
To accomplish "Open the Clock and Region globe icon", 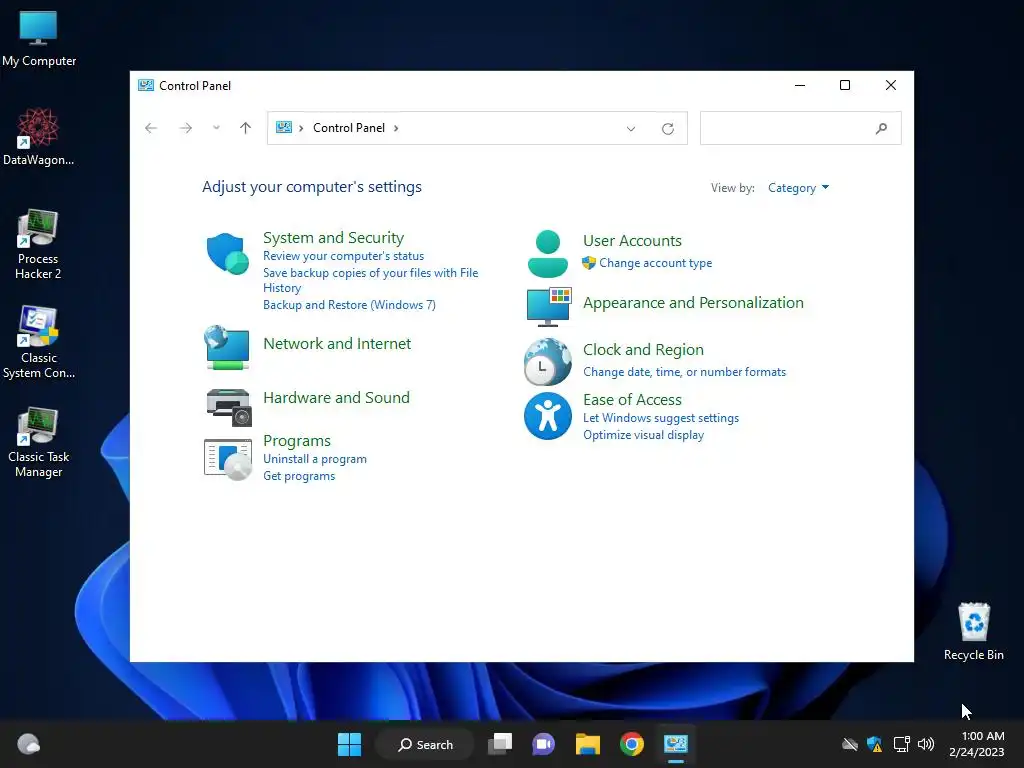I will click(548, 361).
